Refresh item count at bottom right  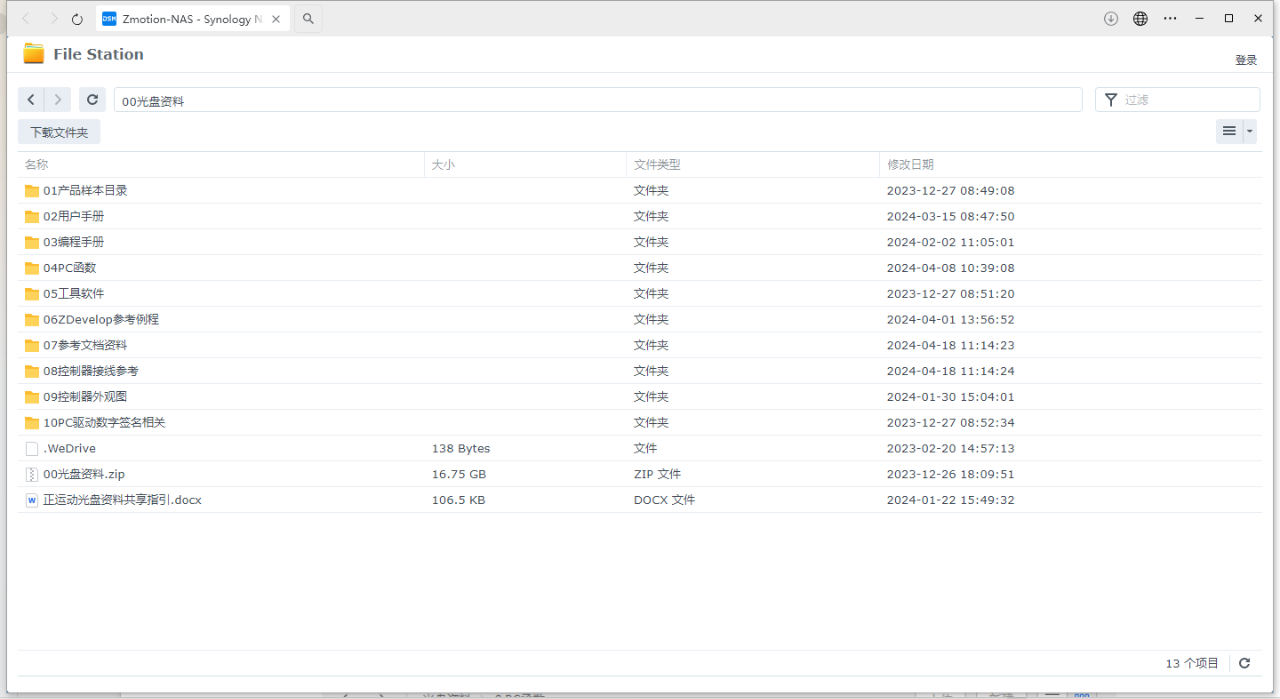[x=1245, y=663]
